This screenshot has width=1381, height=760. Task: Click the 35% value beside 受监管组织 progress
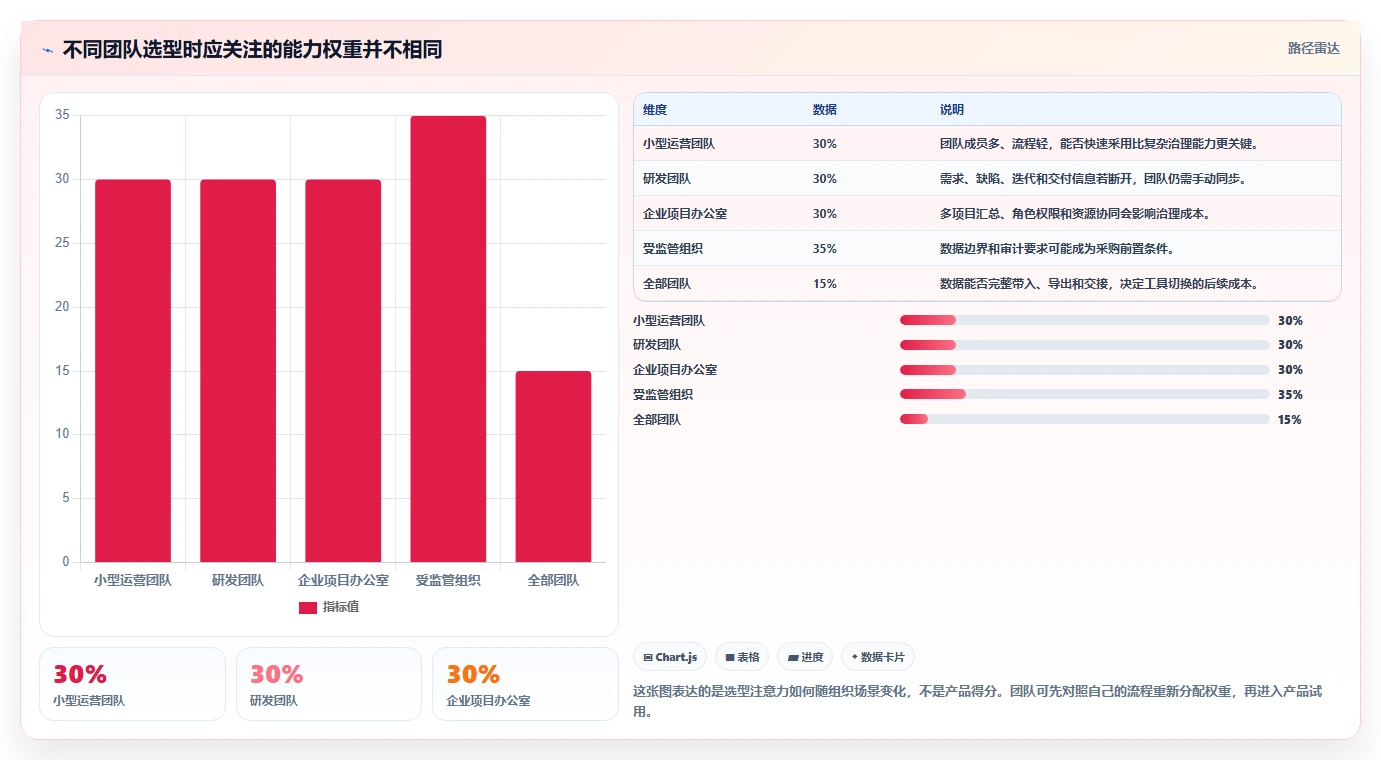click(1290, 394)
